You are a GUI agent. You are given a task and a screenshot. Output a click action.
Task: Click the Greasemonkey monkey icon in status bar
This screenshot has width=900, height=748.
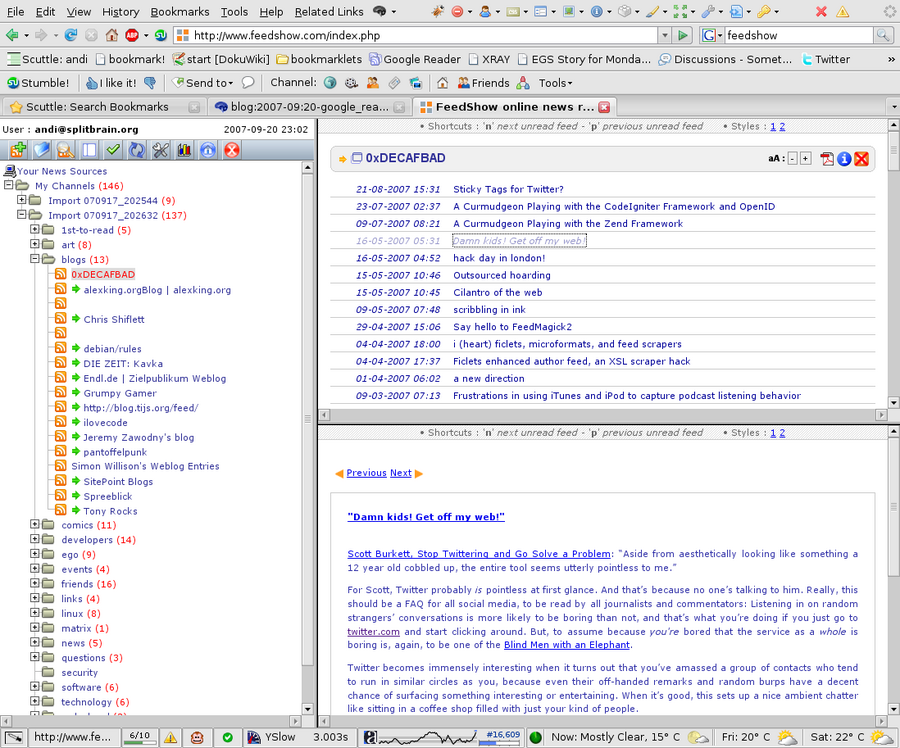197,737
